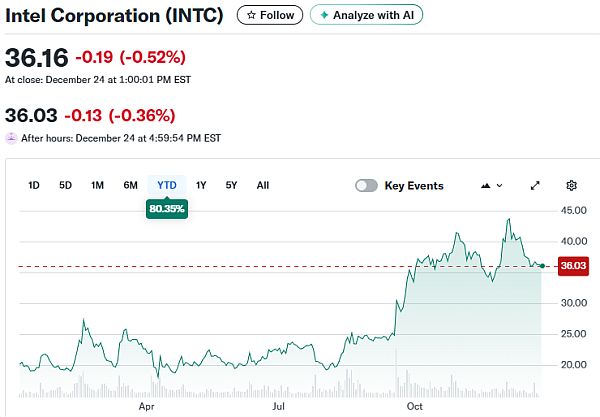This screenshot has width=600, height=417.
Task: Click the green 80.35% YTD return badge
Action: (166, 209)
